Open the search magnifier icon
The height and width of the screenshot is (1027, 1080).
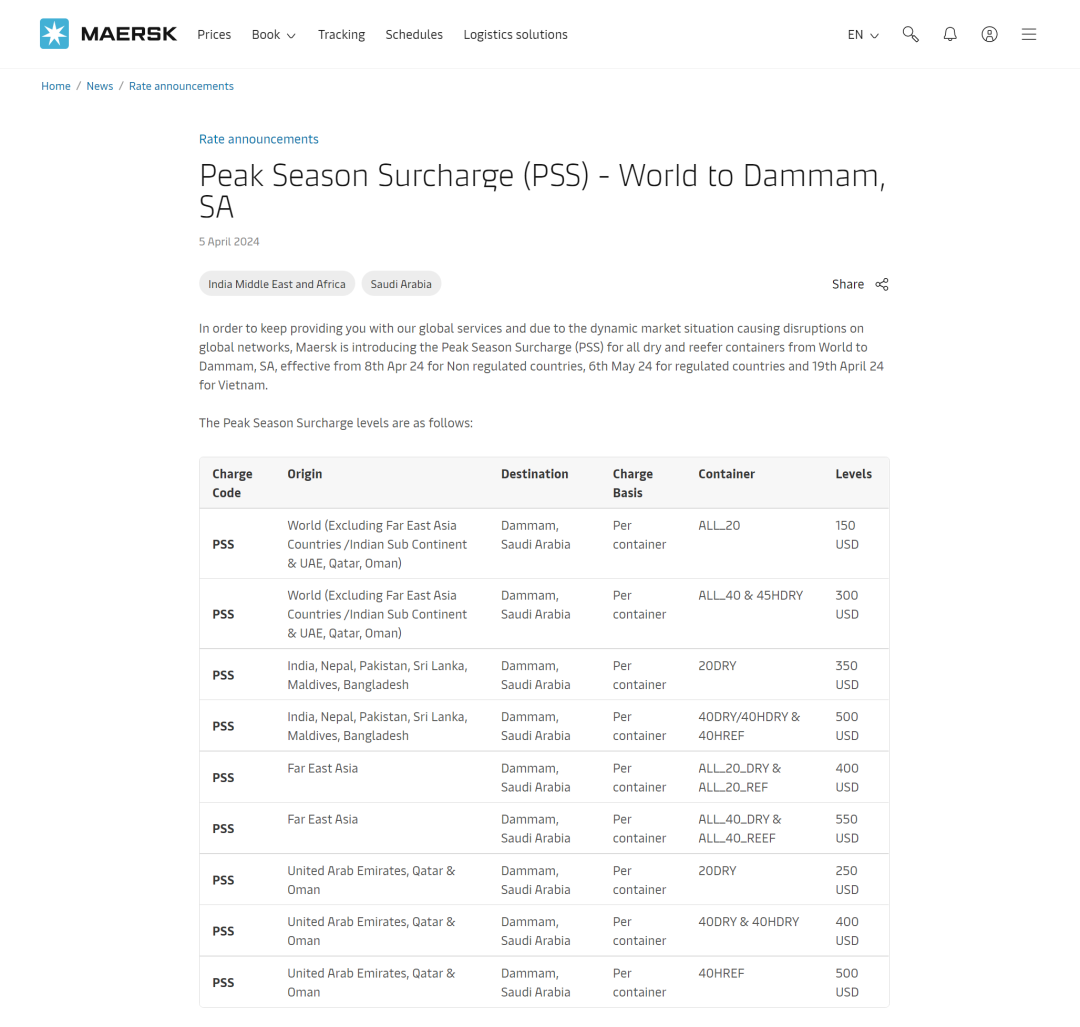(911, 34)
